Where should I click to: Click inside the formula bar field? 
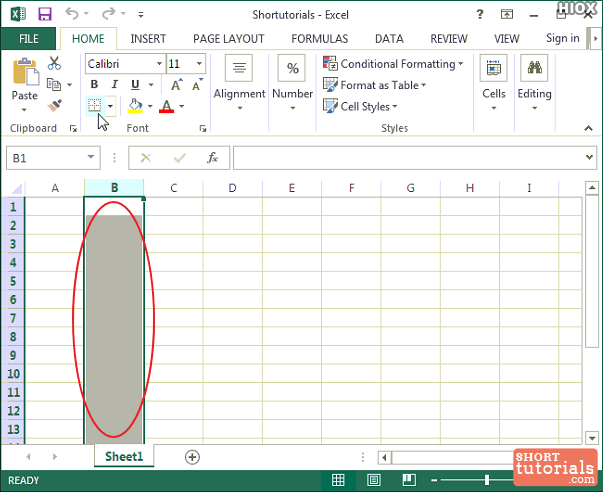tap(408, 158)
